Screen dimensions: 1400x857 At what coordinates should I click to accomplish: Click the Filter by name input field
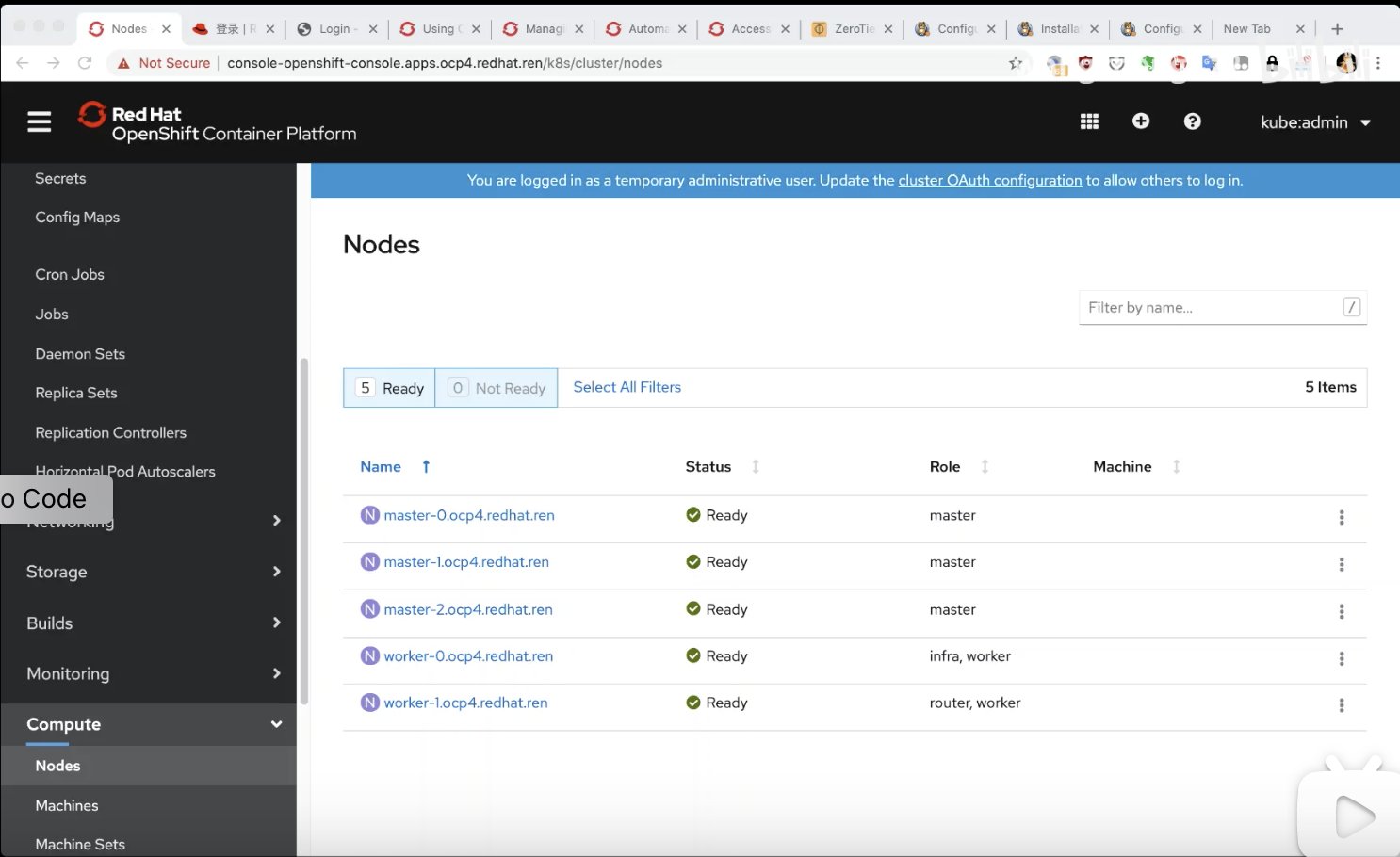(1211, 308)
